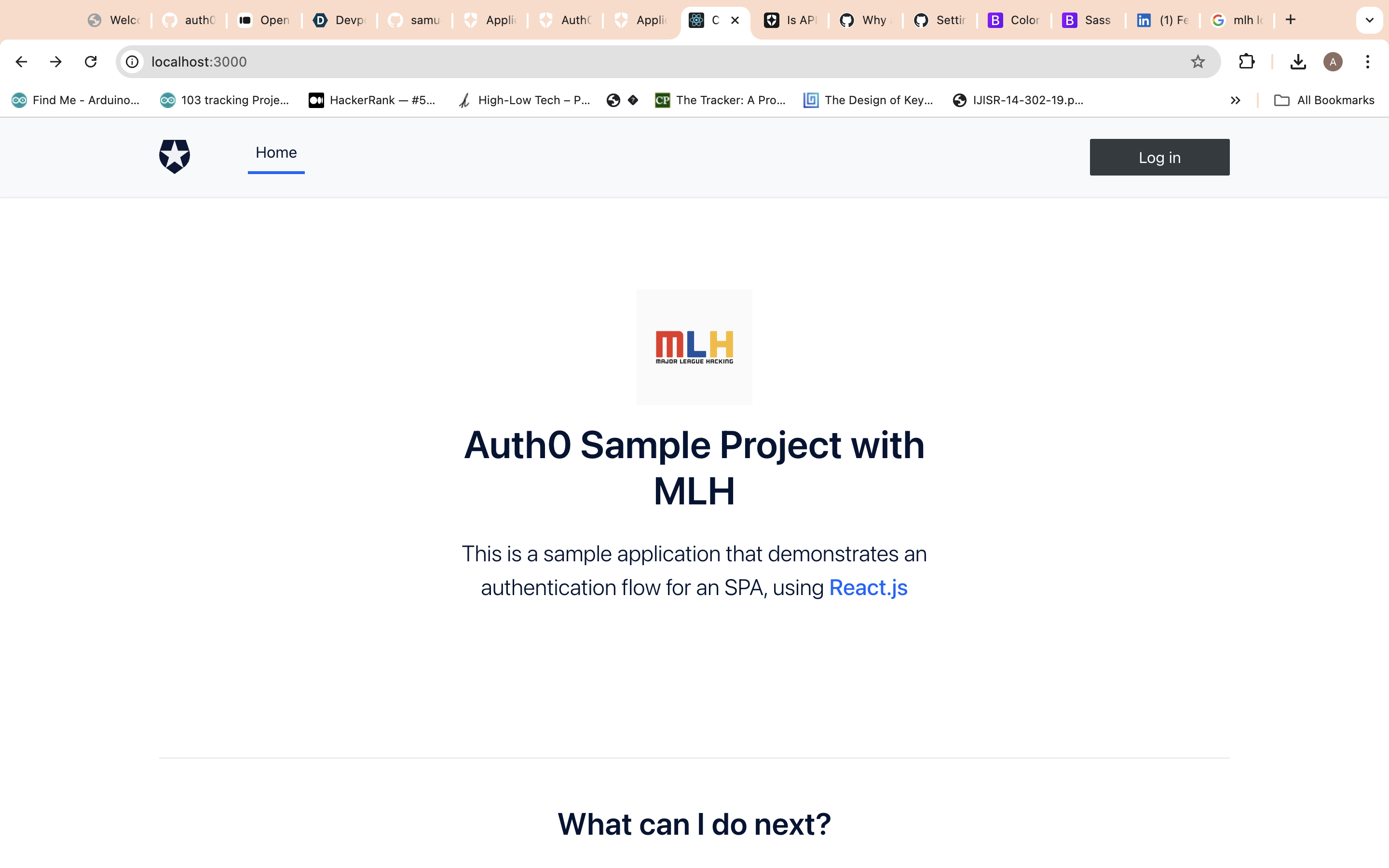Select the Home nav tab
Screen dimensions: 1389x868
[276, 153]
